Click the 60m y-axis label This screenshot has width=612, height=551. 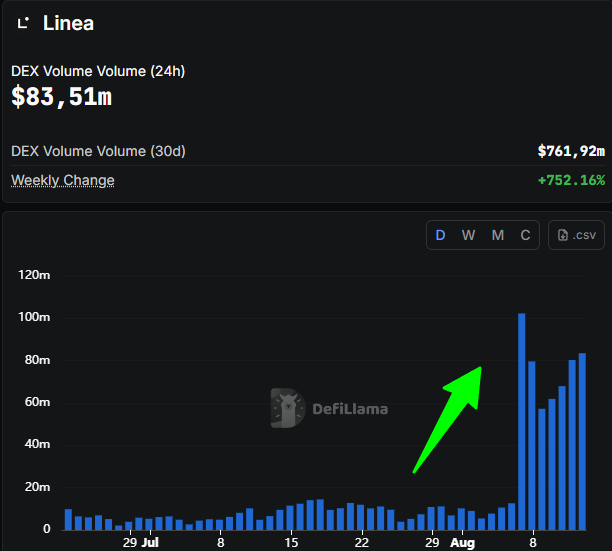click(37, 402)
